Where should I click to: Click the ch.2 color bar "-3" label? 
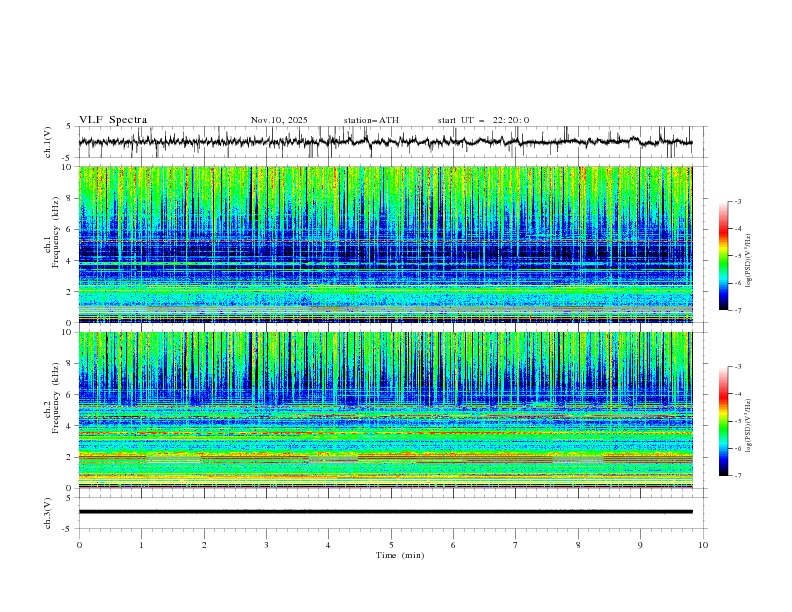coord(737,367)
